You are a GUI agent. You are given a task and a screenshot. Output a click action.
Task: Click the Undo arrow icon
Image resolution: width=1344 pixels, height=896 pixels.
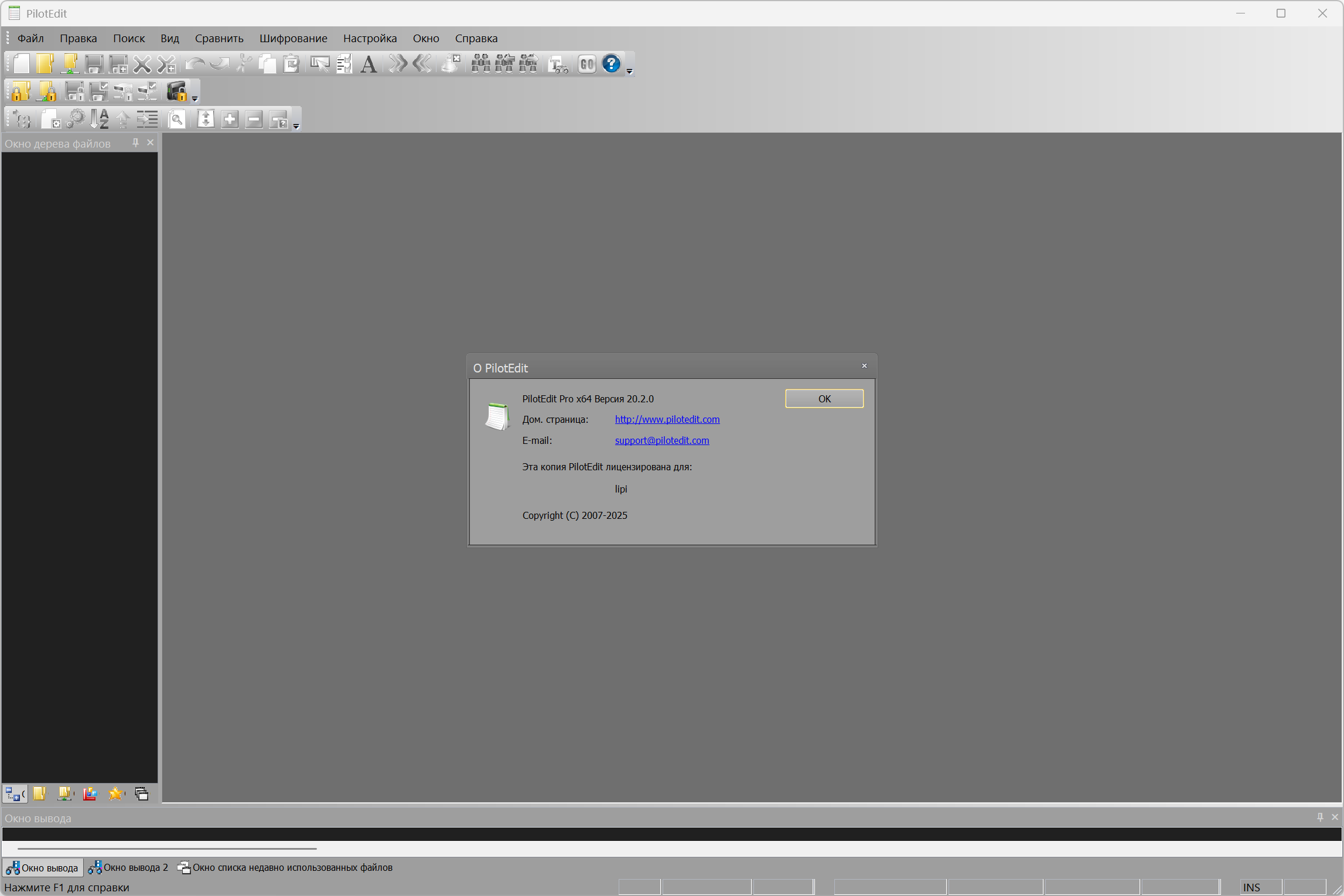(x=195, y=64)
